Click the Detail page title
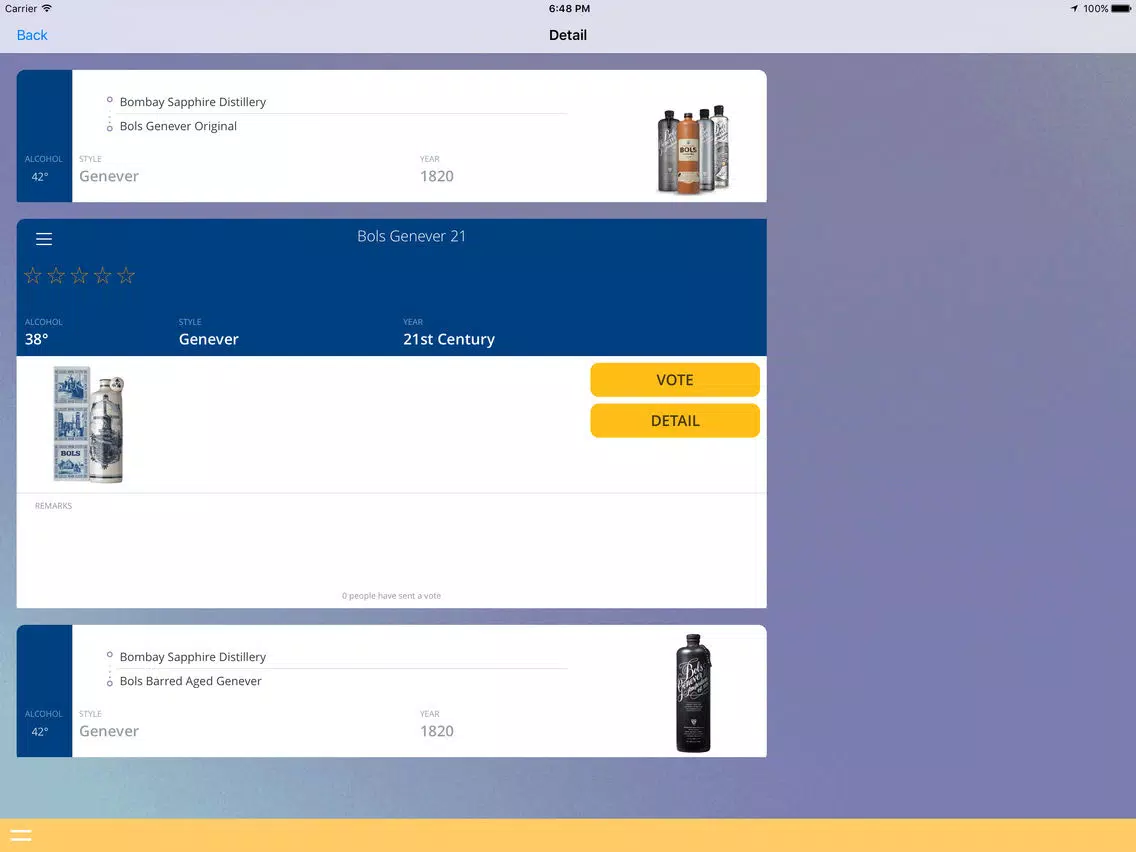1136x852 pixels. point(568,35)
